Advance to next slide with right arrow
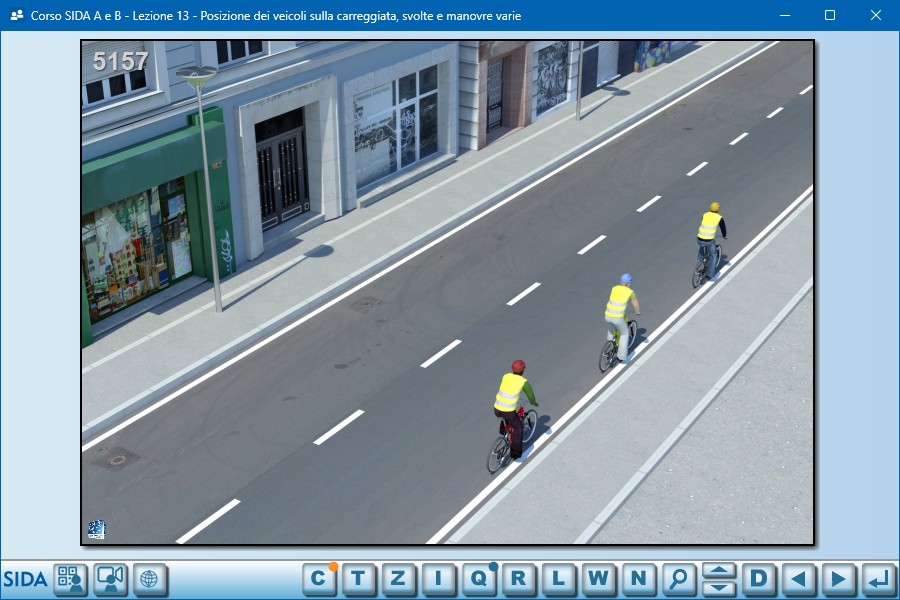Screen dimensions: 900x600 pos(839,578)
